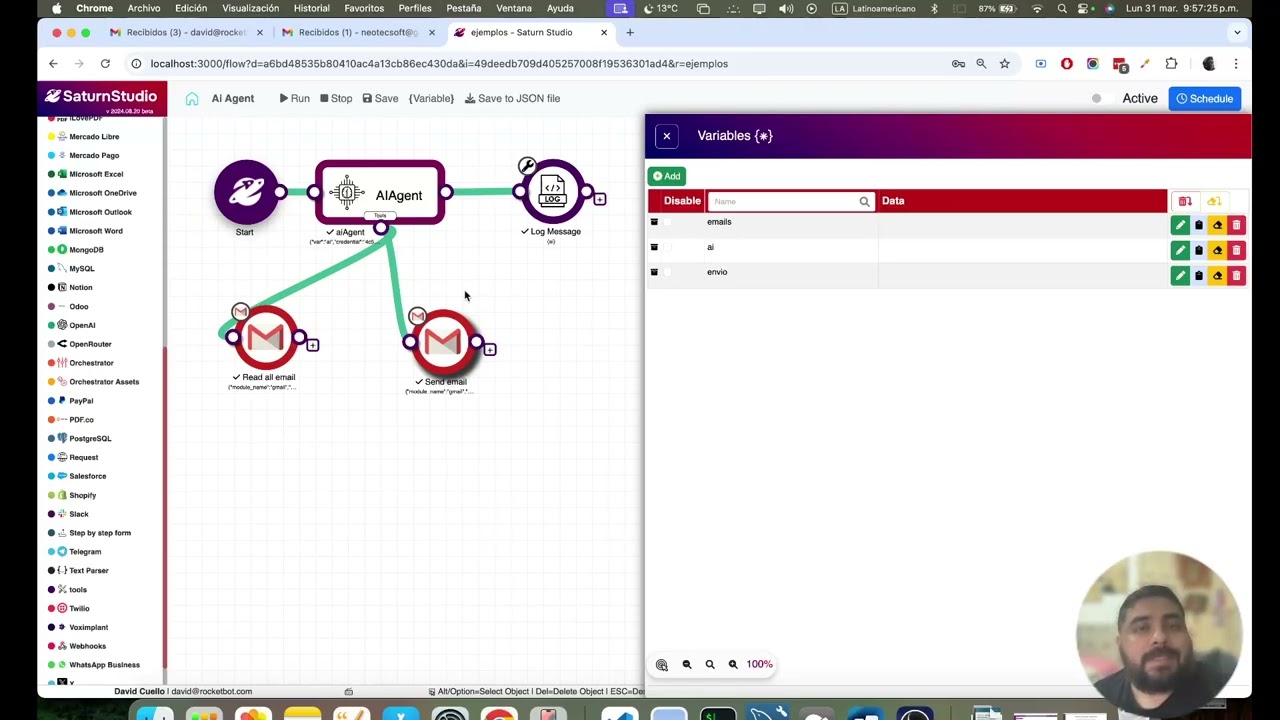The image size is (1280, 720).
Task: Close the Variables panel
Action: pyautogui.click(x=667, y=136)
